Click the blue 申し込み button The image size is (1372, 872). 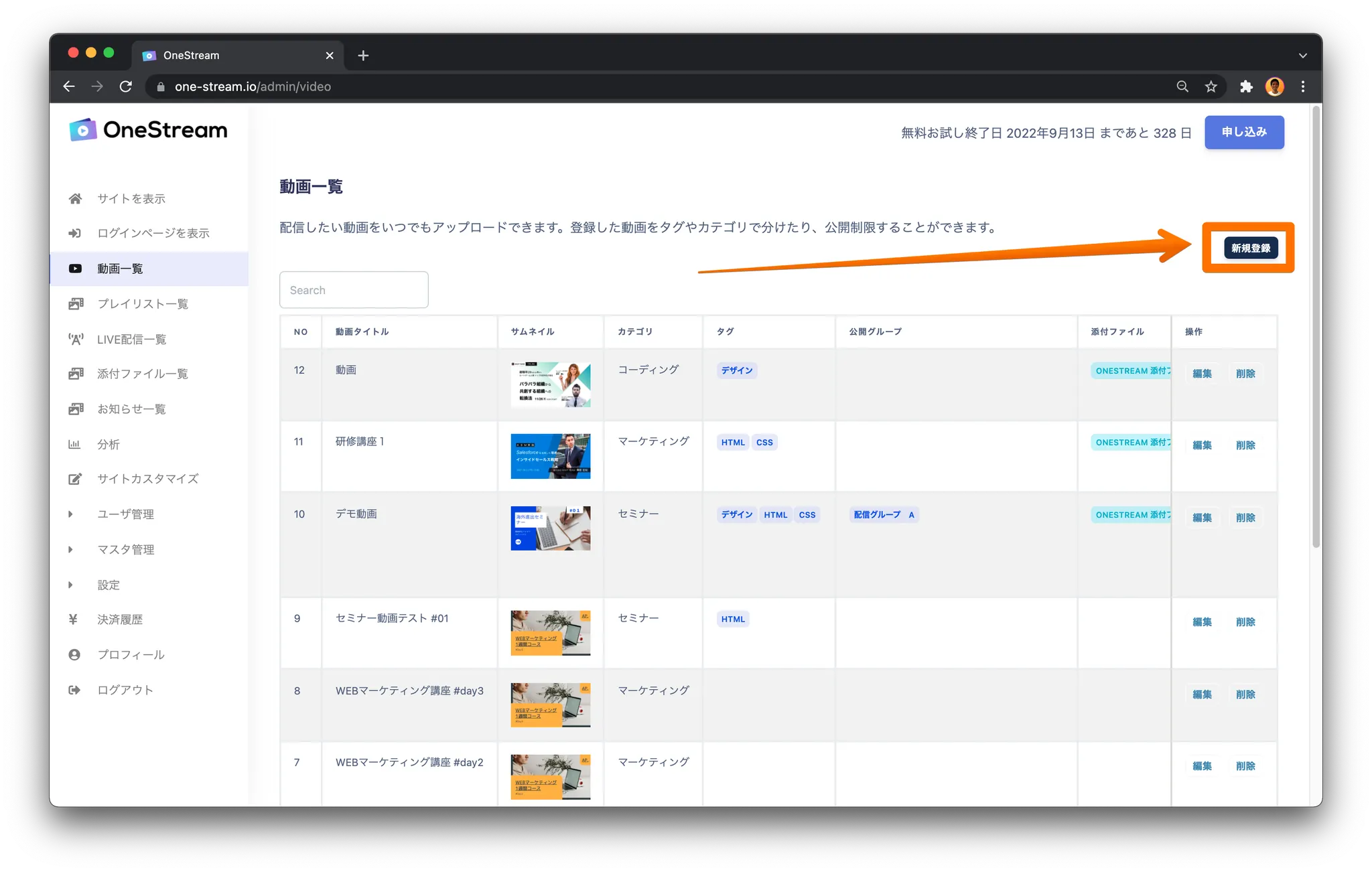(x=1244, y=132)
